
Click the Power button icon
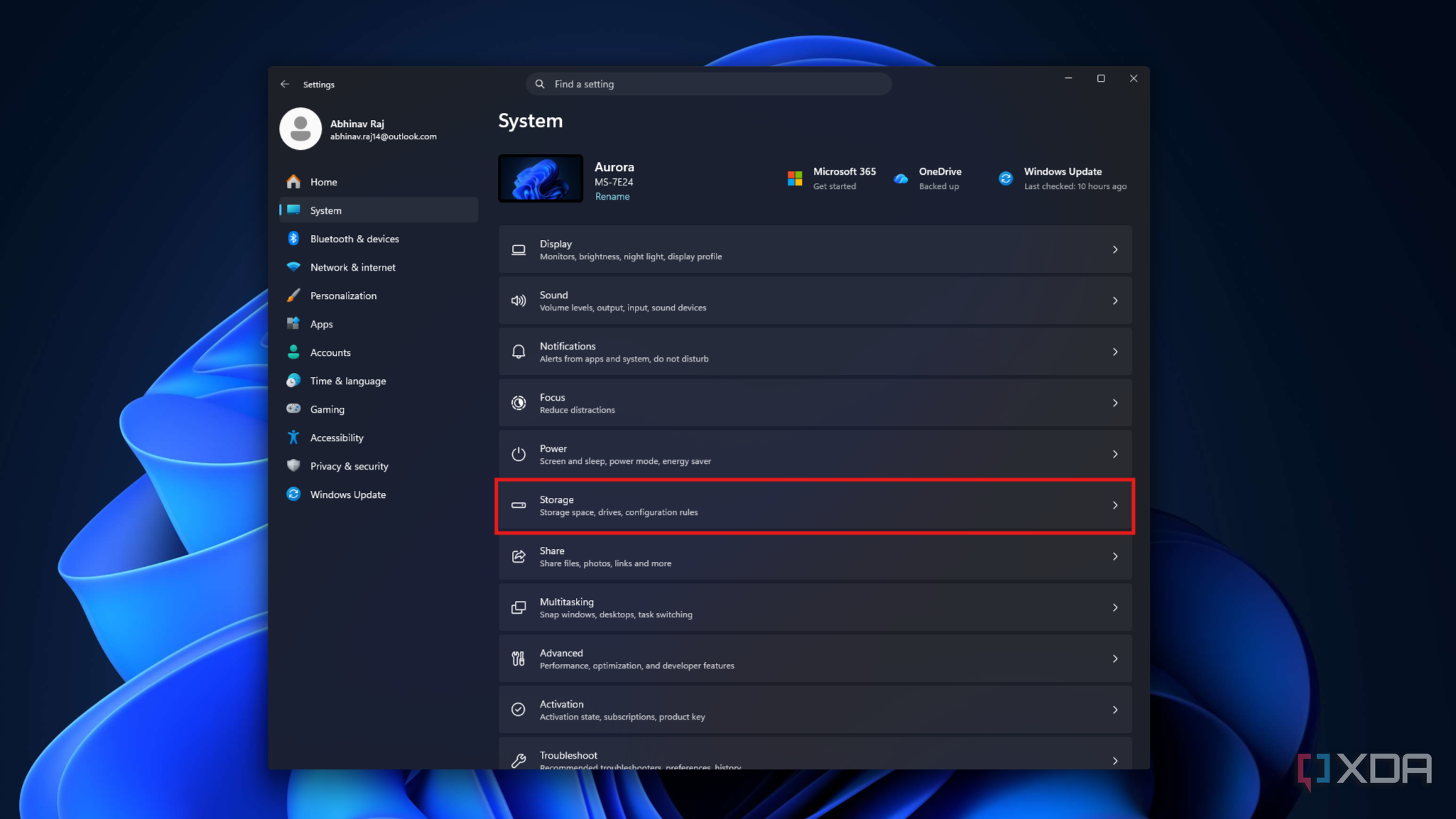click(518, 455)
